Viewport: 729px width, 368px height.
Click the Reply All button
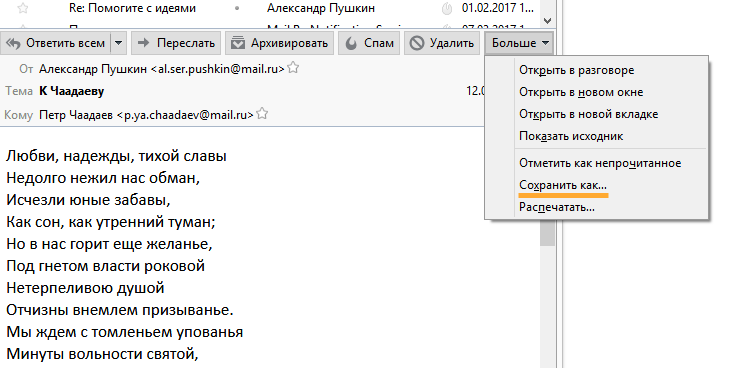pyautogui.click(x=56, y=43)
